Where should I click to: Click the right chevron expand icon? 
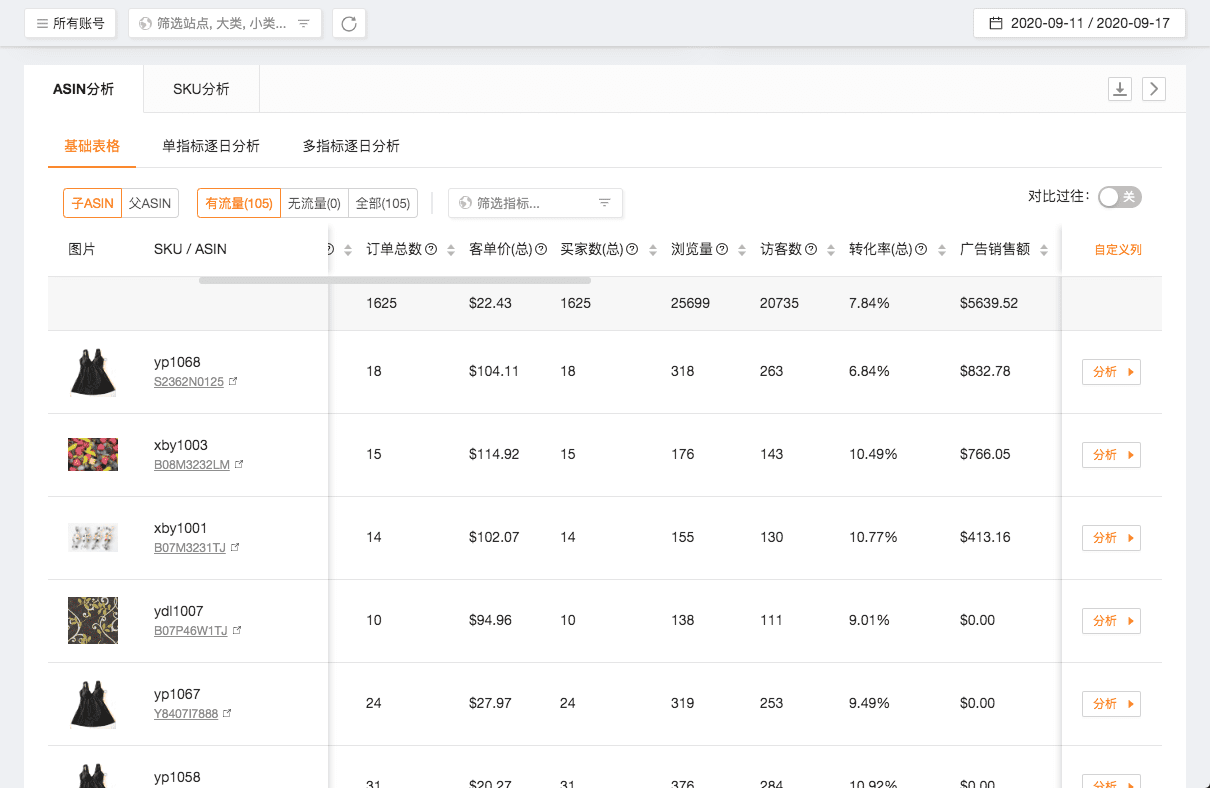coord(1154,89)
